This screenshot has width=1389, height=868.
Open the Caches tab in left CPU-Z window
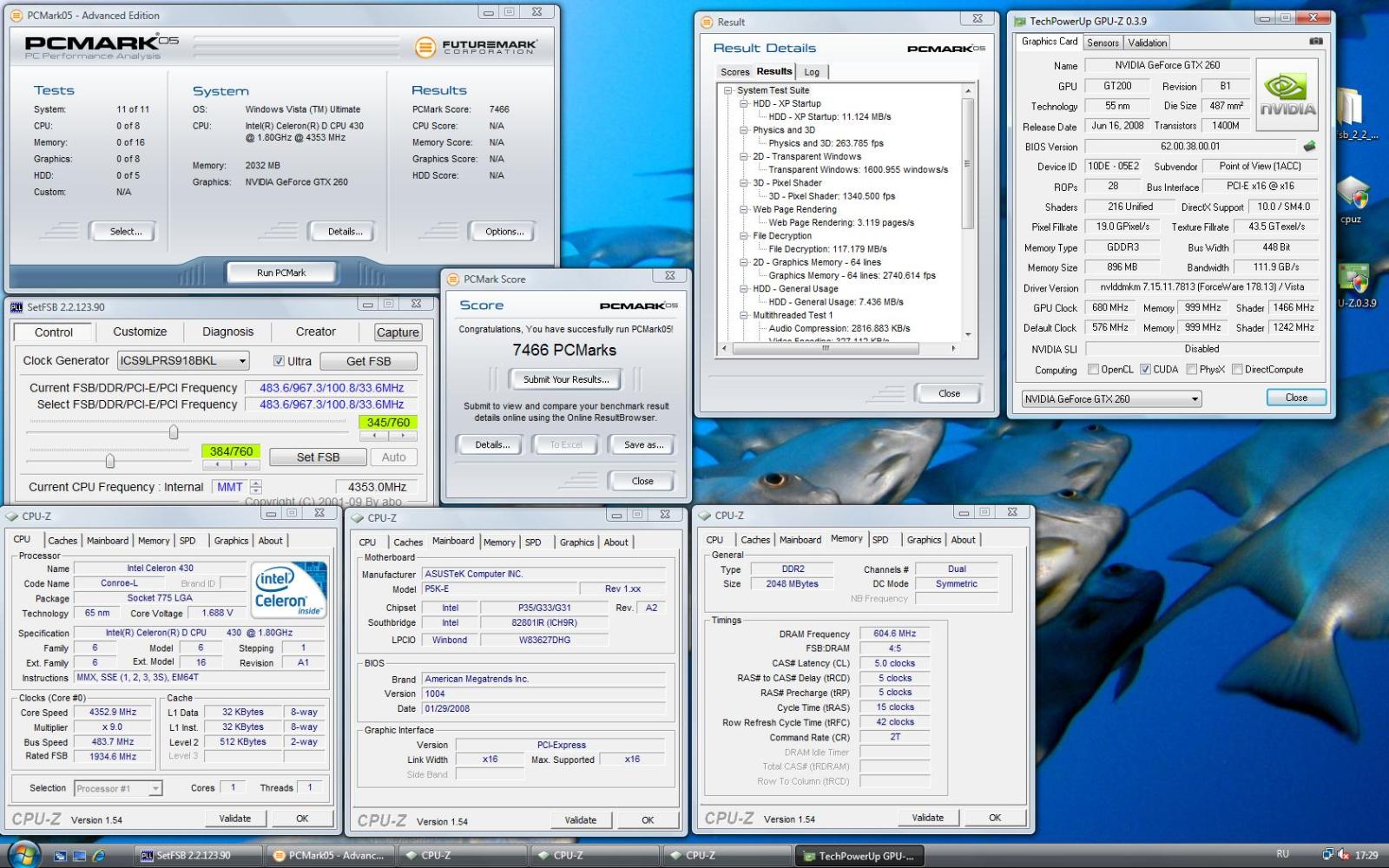(62, 540)
